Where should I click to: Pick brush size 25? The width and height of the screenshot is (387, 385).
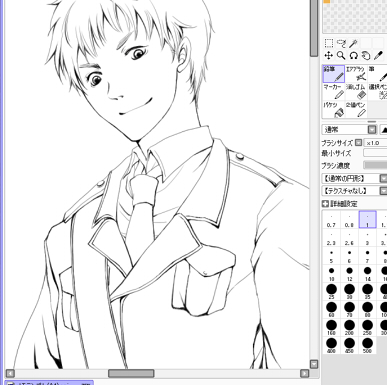331,292
